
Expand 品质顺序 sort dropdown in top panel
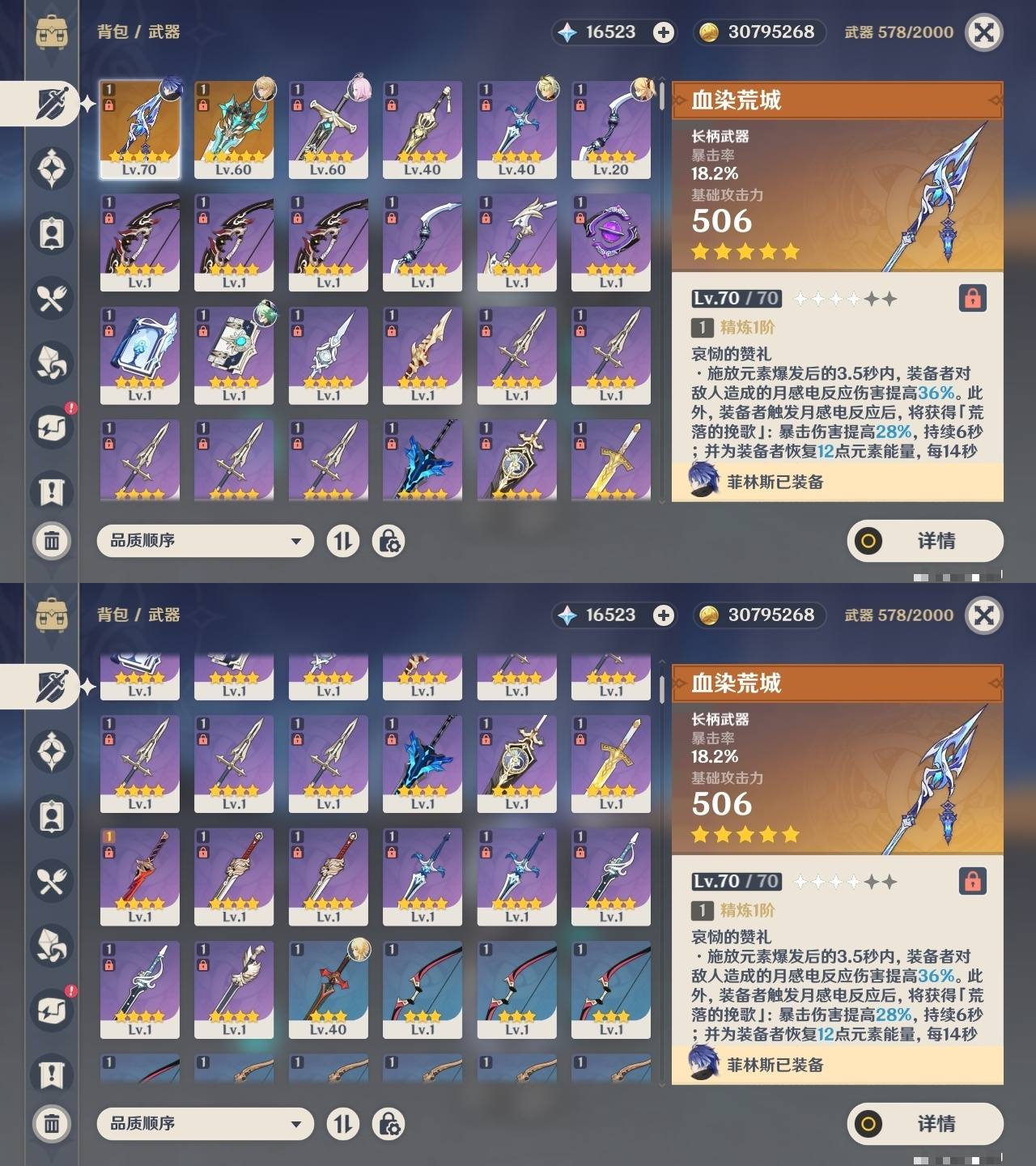click(205, 540)
